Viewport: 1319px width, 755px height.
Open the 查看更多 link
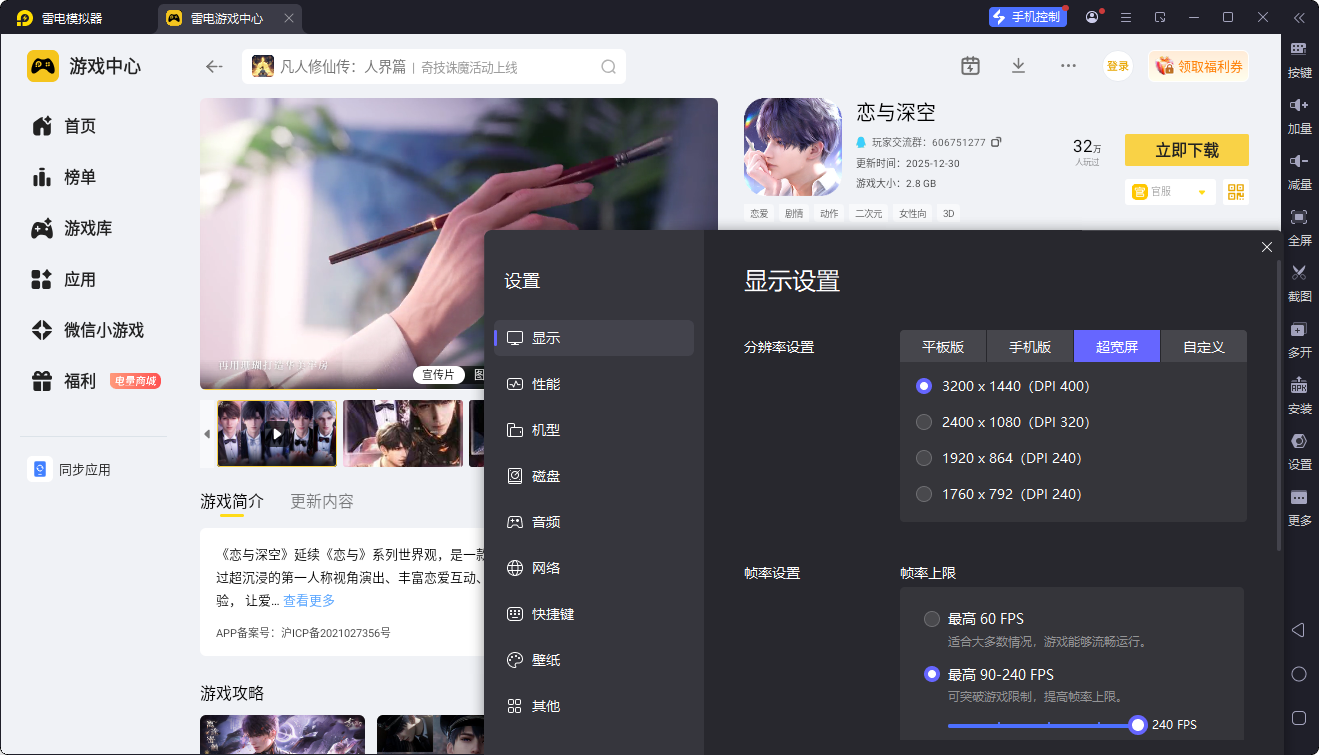point(309,601)
